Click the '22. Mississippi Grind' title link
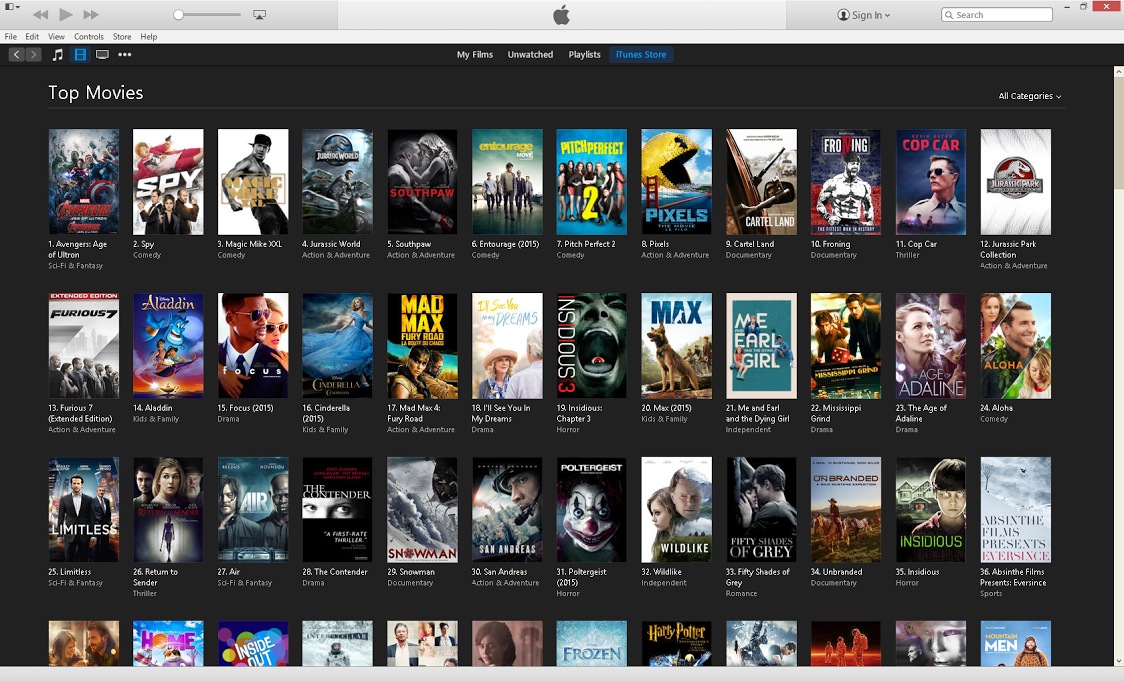The height and width of the screenshot is (681, 1124). pyautogui.click(x=836, y=413)
